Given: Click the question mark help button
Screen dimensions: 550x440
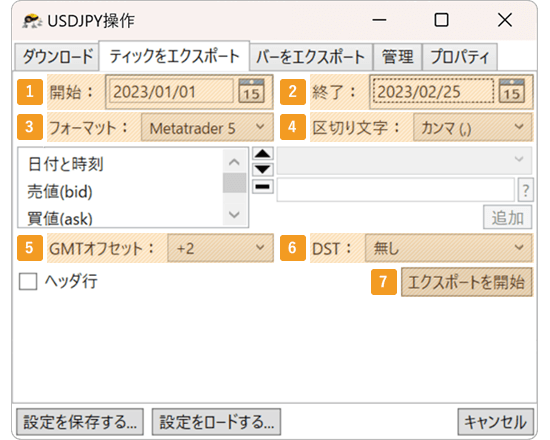Looking at the screenshot, I should 525,190.
